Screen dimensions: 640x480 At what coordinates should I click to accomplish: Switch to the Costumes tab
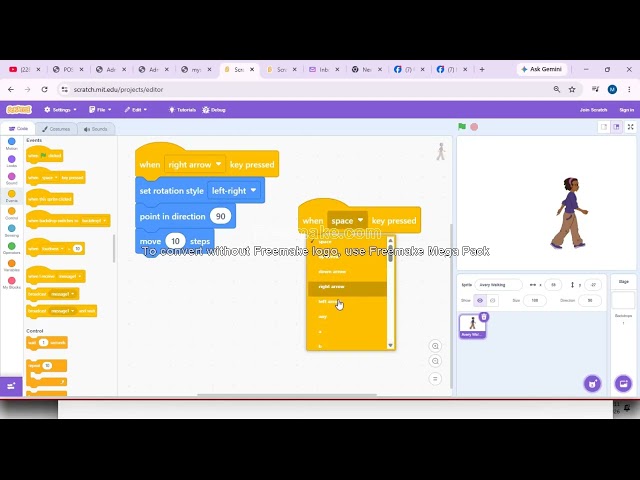click(56, 129)
